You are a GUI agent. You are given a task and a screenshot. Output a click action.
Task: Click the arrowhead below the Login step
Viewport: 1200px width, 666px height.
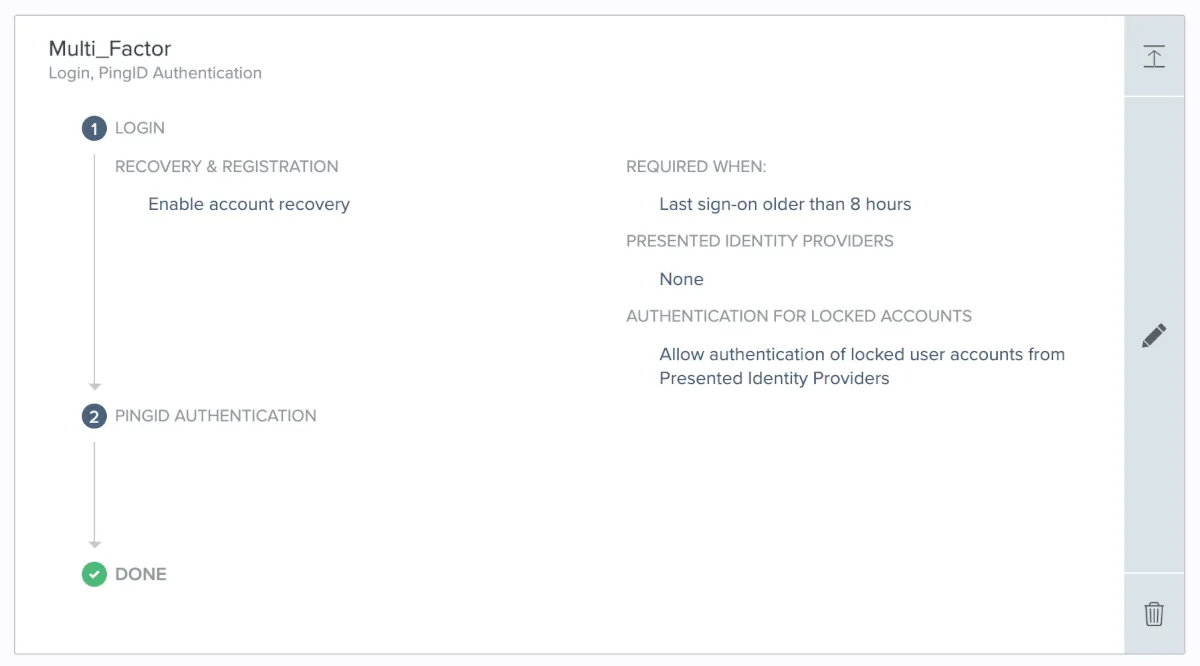pyautogui.click(x=95, y=385)
